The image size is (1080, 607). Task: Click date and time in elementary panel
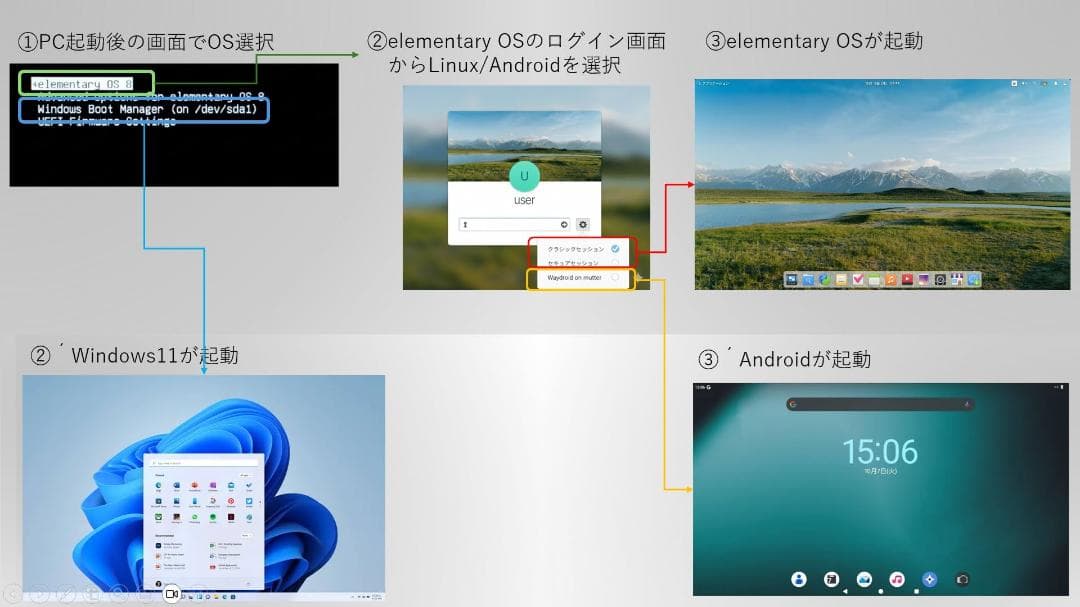click(x=882, y=83)
